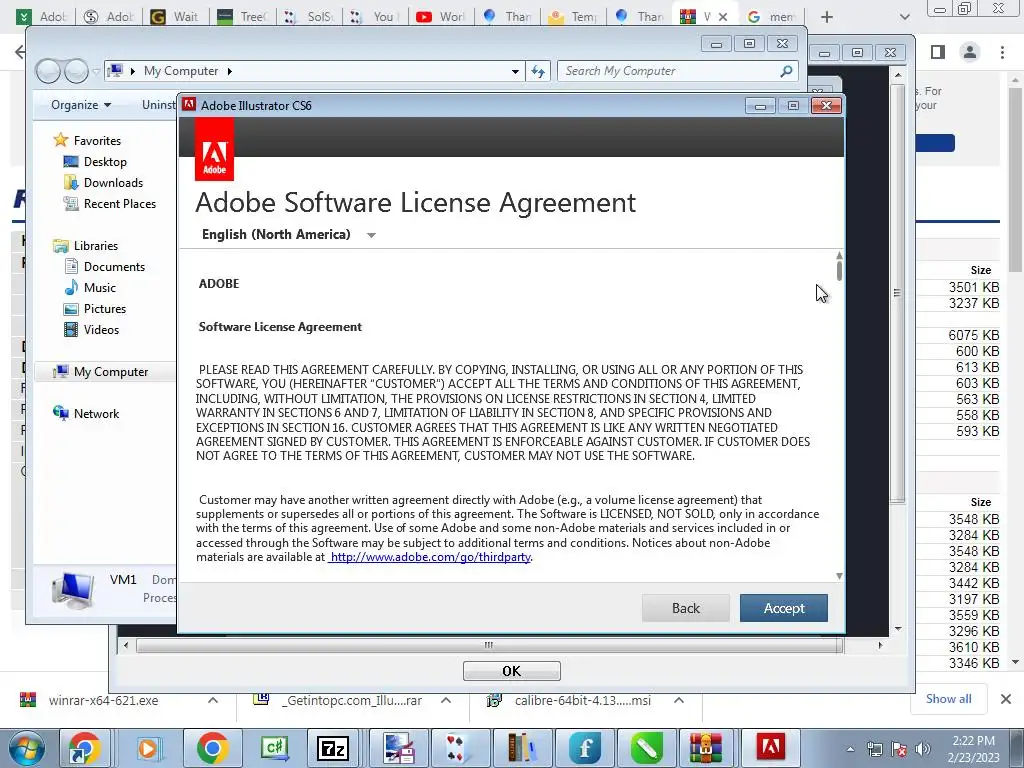Open the C# taskbar icon

(274, 748)
